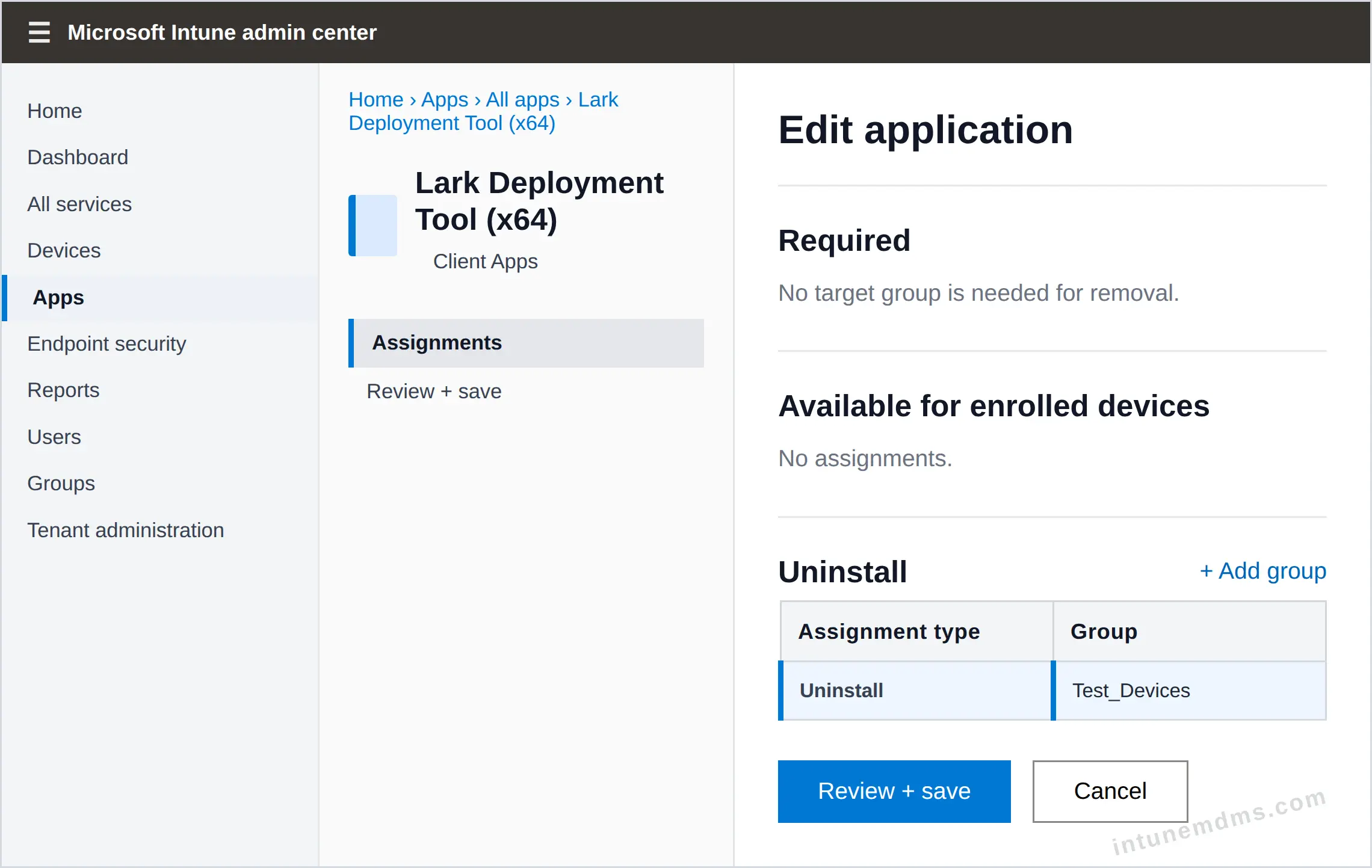
Task: Select the Uninstall assignment type cell
Action: pos(915,691)
